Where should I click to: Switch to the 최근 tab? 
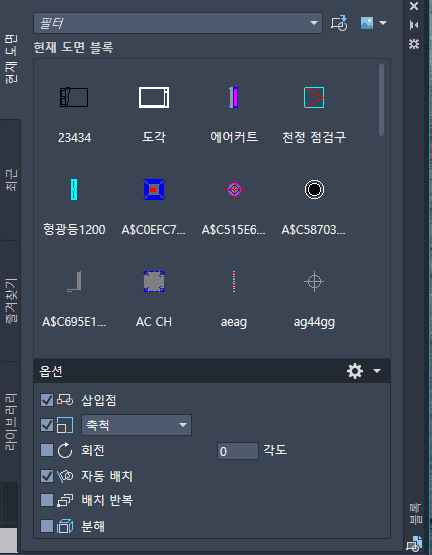click(11, 180)
